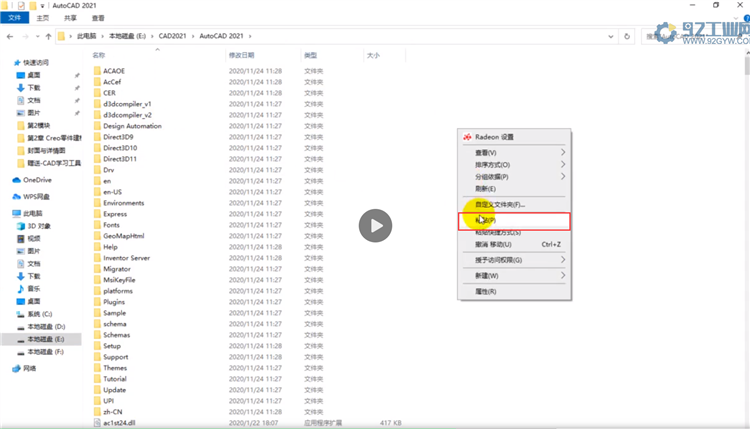The width and height of the screenshot is (750, 429).
Task: Click breadcrumb chevron after 此电脑
Action: [x=102, y=36]
